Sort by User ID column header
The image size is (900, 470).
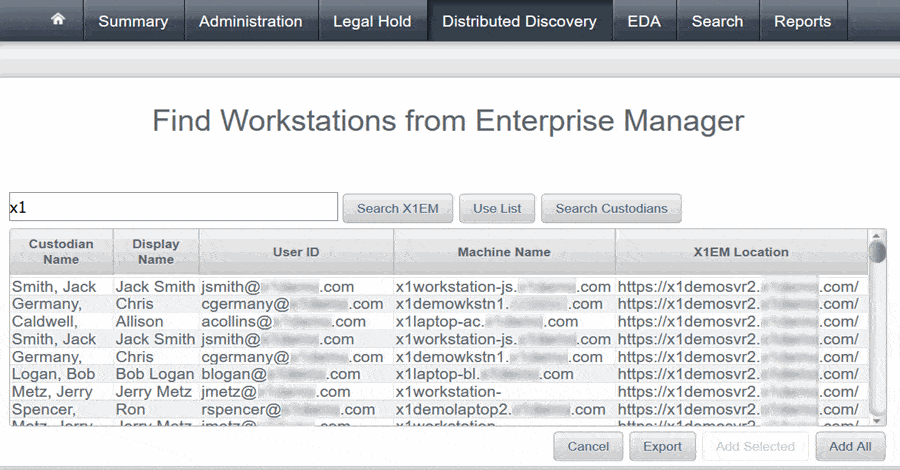(296, 251)
